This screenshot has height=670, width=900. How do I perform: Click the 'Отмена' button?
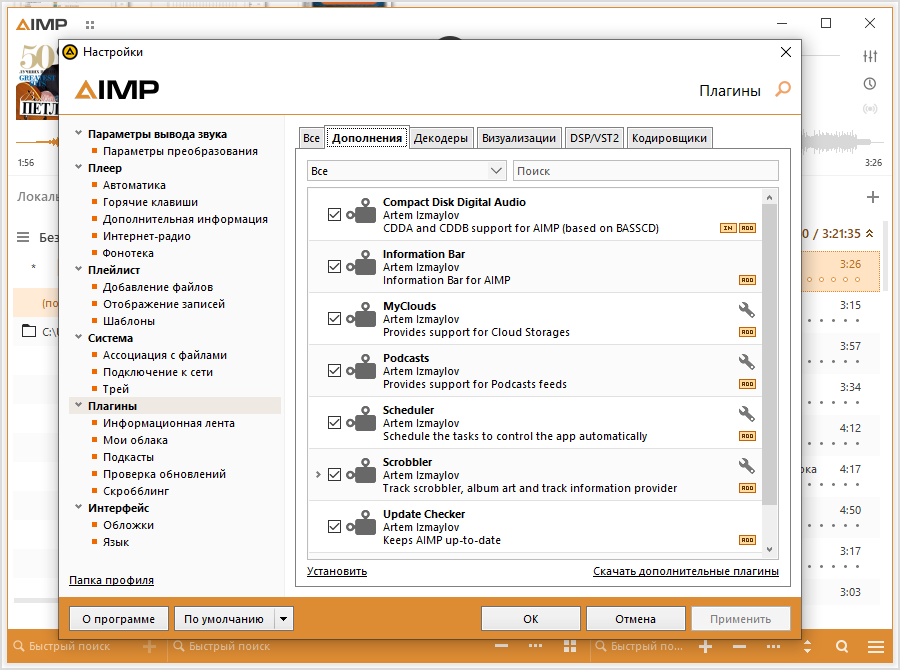[635, 619]
